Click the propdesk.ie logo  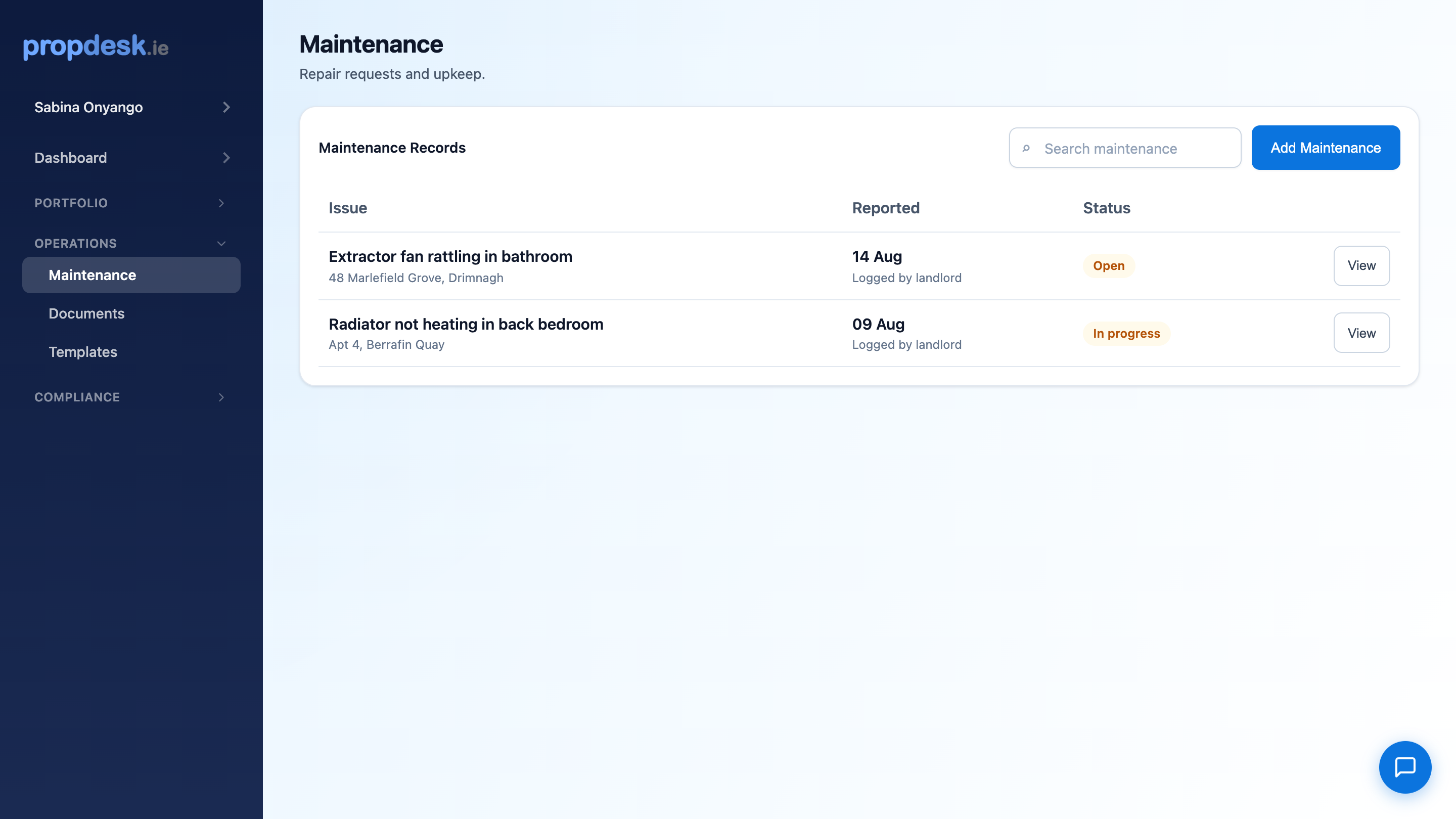point(96,47)
